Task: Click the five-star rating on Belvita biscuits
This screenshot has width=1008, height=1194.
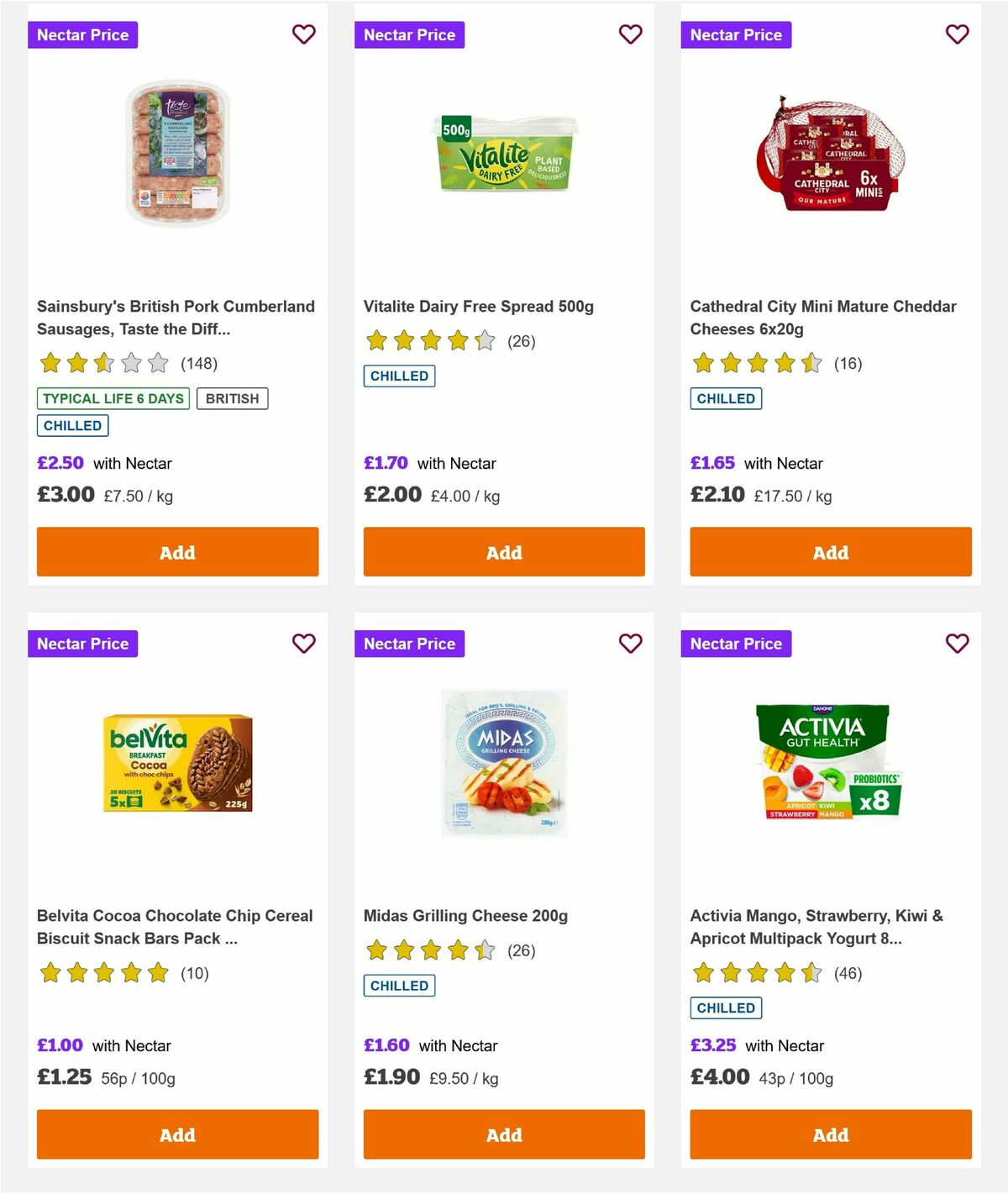Action: pyautogui.click(x=103, y=973)
